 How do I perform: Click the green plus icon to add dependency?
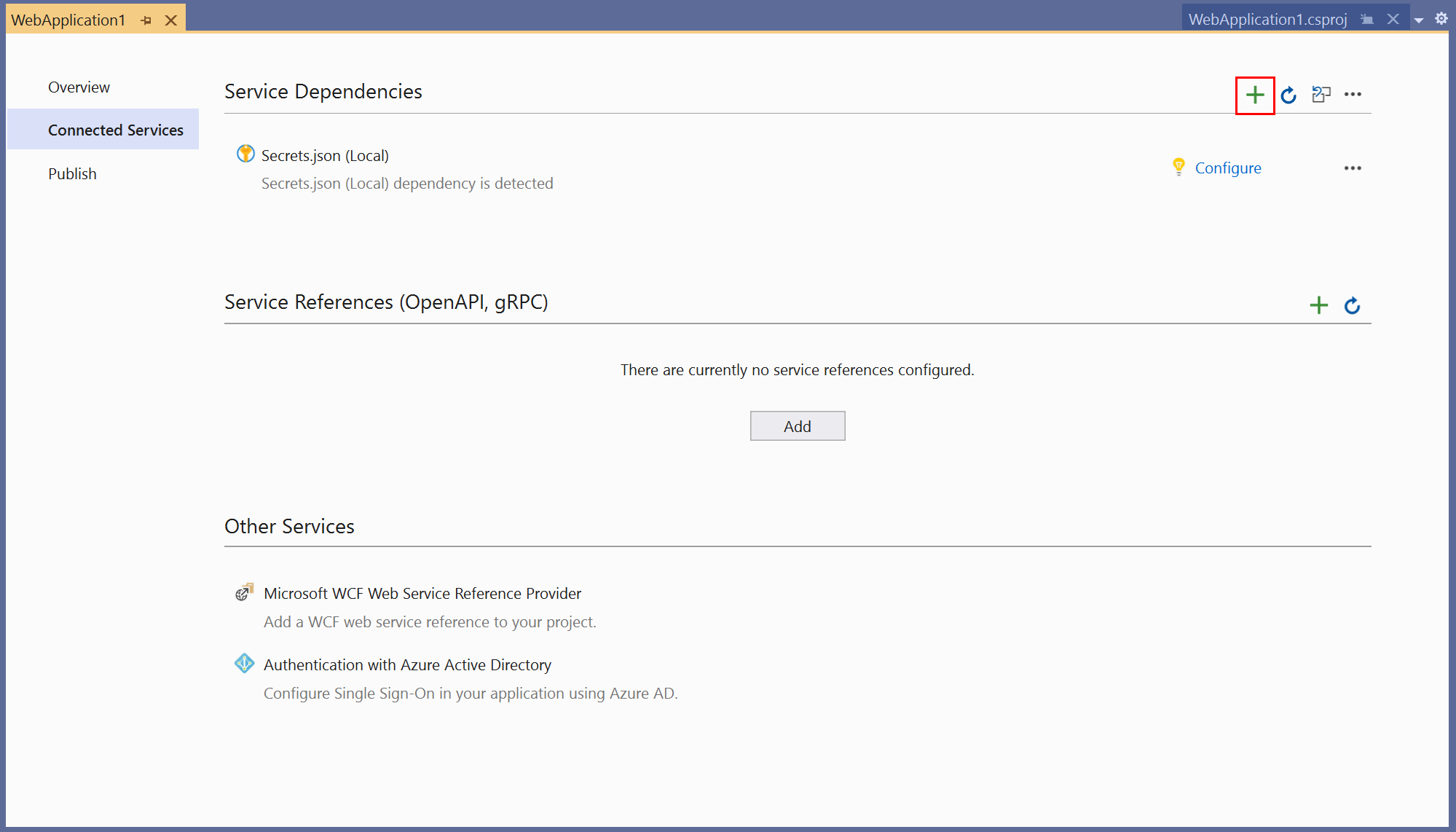1254,94
